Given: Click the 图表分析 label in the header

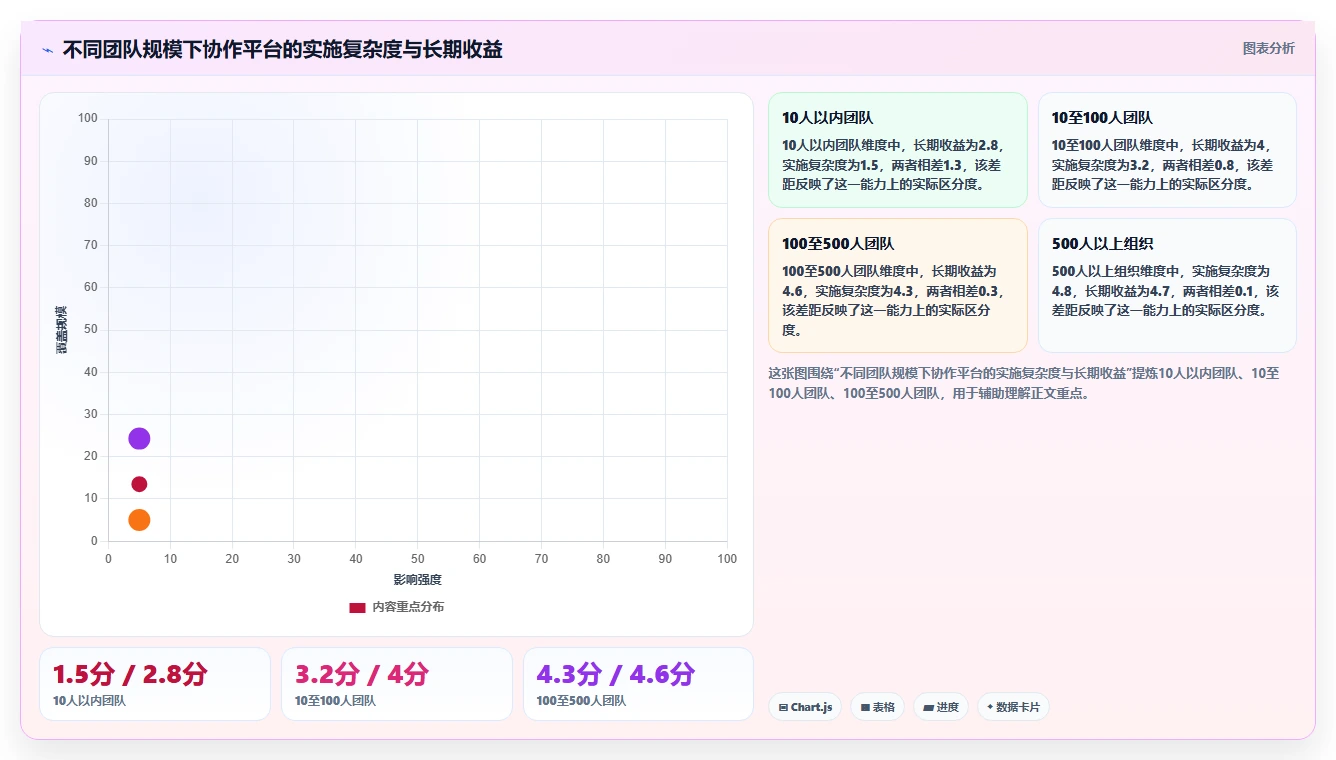Looking at the screenshot, I should [1268, 48].
